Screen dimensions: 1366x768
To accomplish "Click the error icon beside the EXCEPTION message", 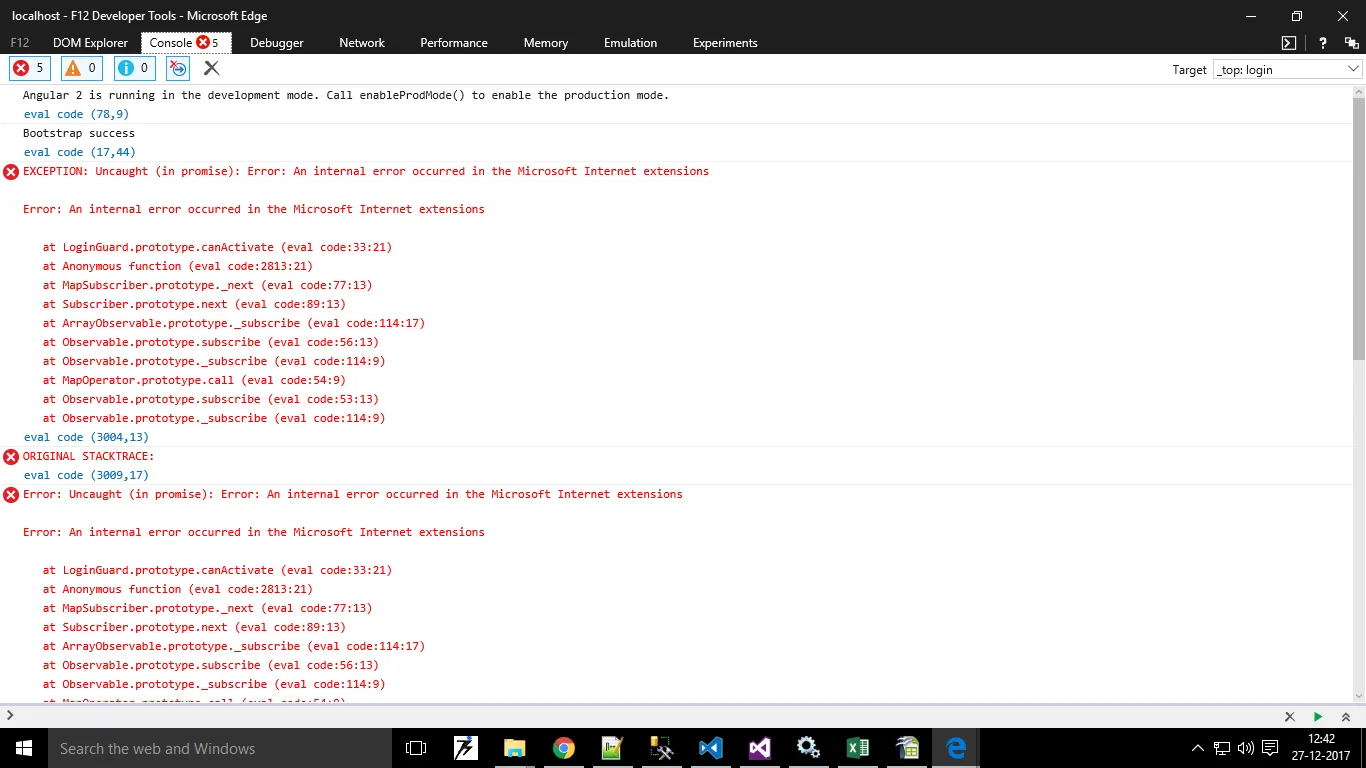I will 11,172.
